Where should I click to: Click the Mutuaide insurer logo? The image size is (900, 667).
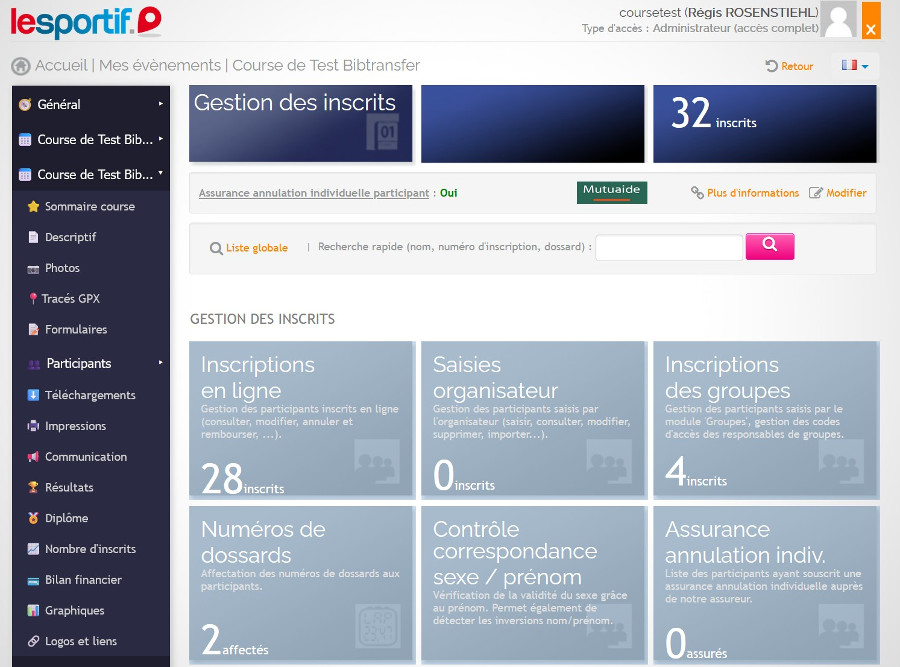coord(611,193)
